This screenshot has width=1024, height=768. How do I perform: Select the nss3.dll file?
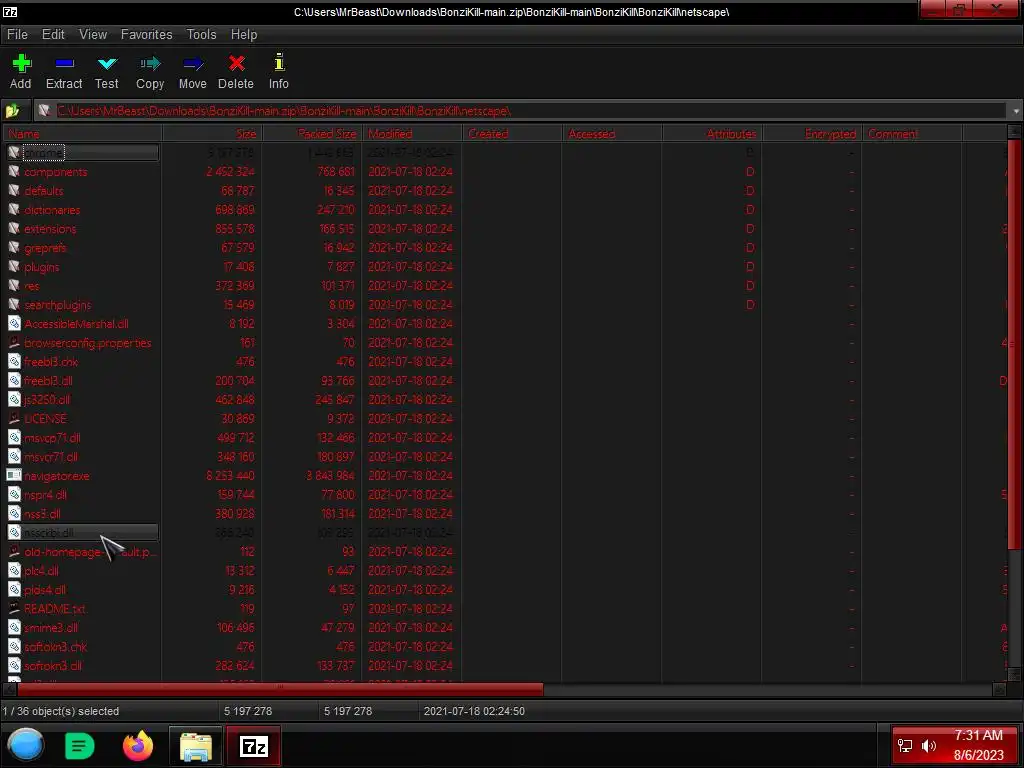click(42, 513)
